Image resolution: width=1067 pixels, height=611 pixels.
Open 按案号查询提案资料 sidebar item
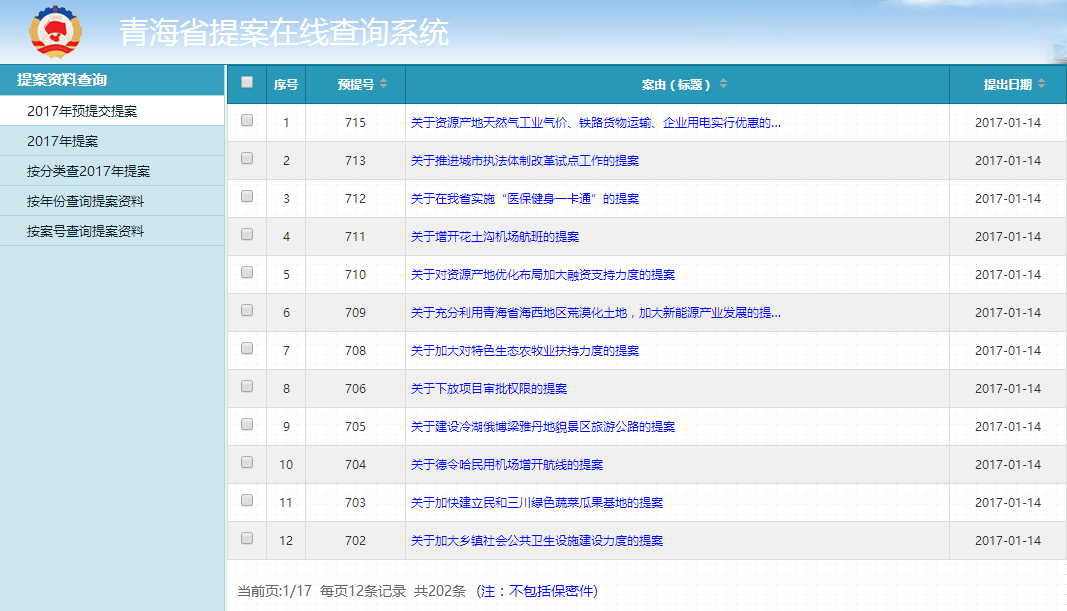pos(85,231)
